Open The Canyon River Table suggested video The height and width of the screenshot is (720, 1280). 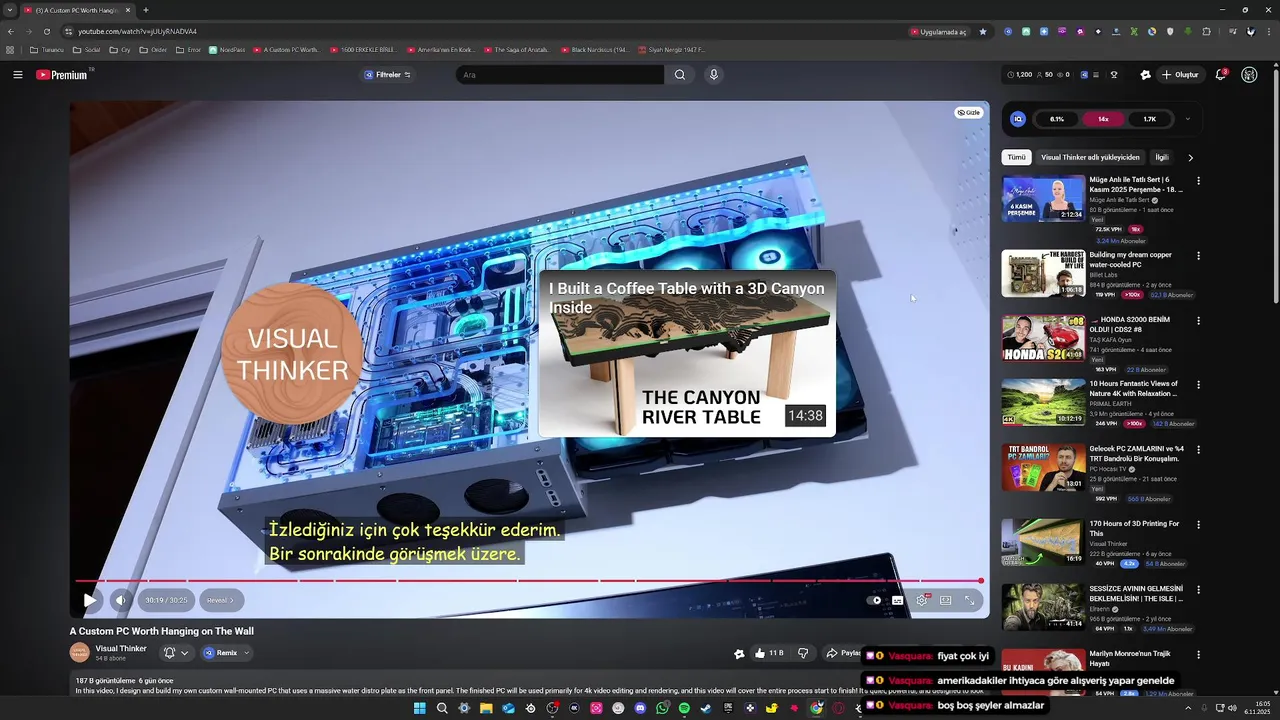687,353
